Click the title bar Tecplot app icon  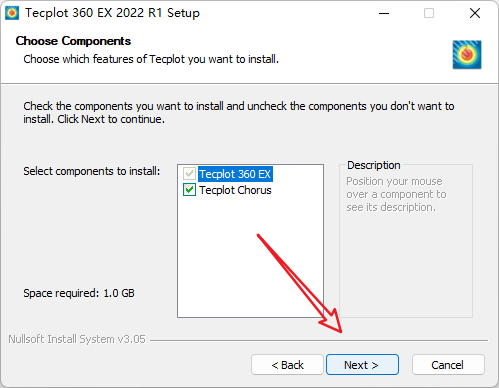click(12, 13)
